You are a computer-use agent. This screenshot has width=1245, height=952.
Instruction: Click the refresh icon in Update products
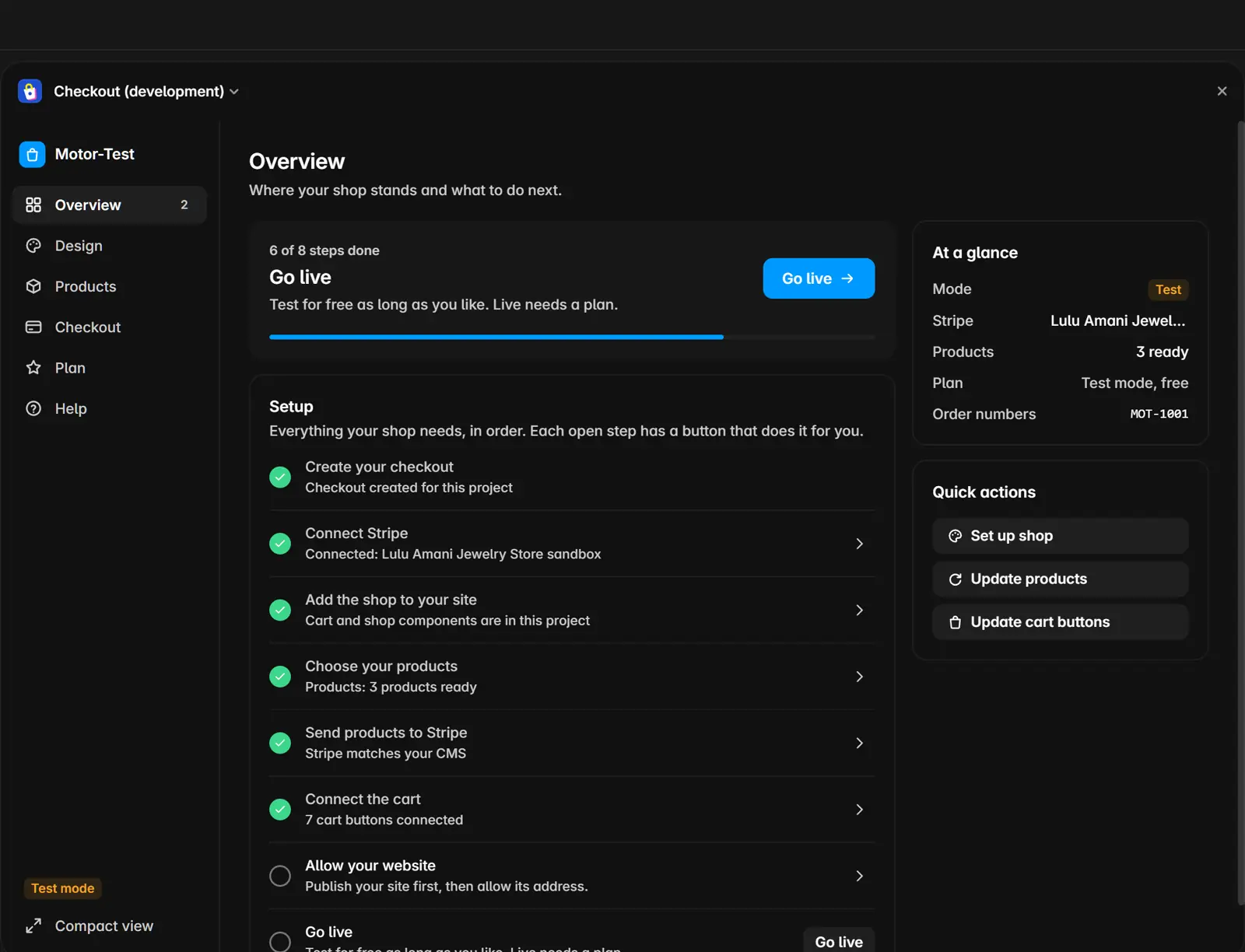pos(956,579)
